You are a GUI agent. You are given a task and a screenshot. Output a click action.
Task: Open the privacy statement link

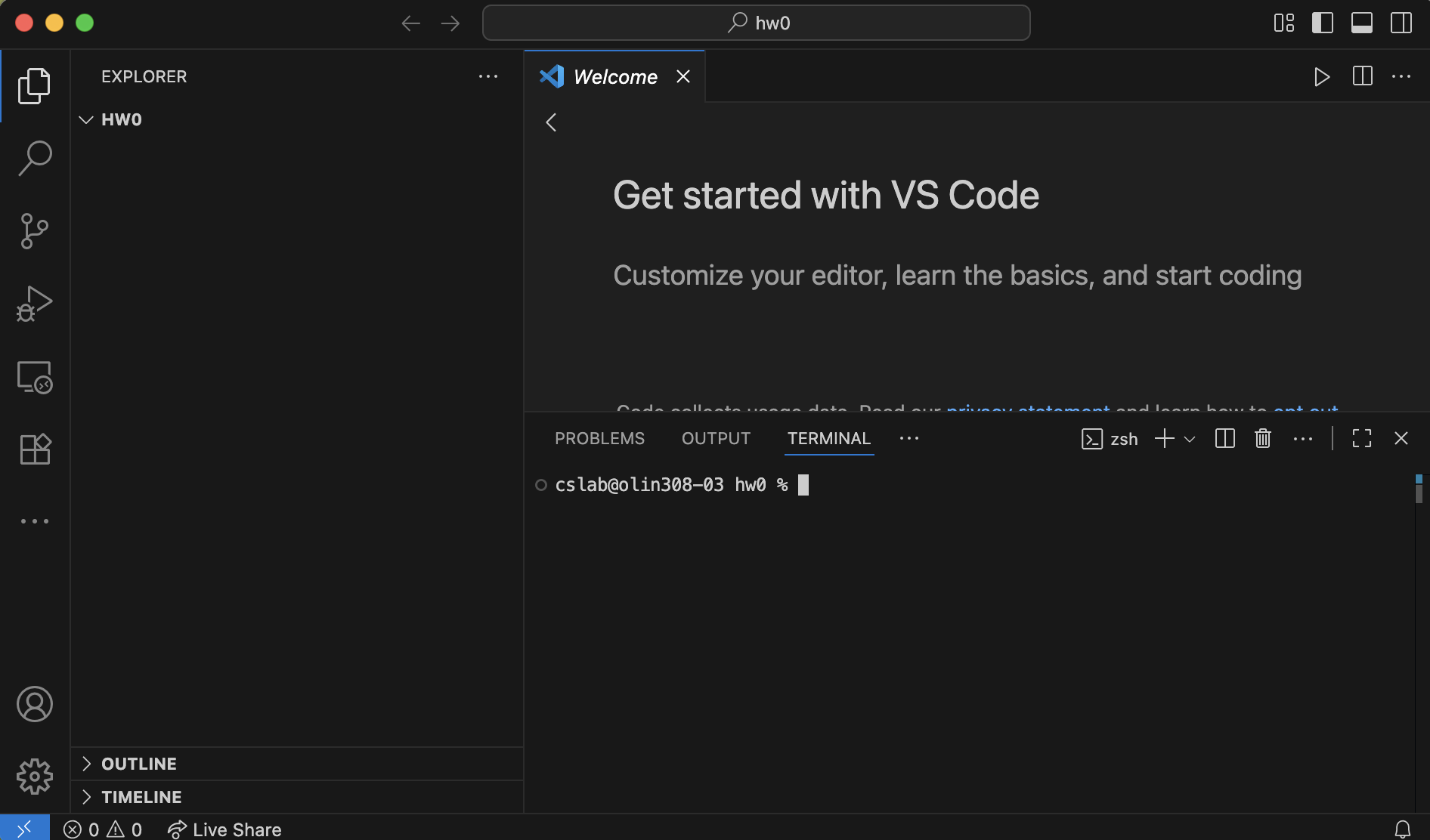(1029, 411)
